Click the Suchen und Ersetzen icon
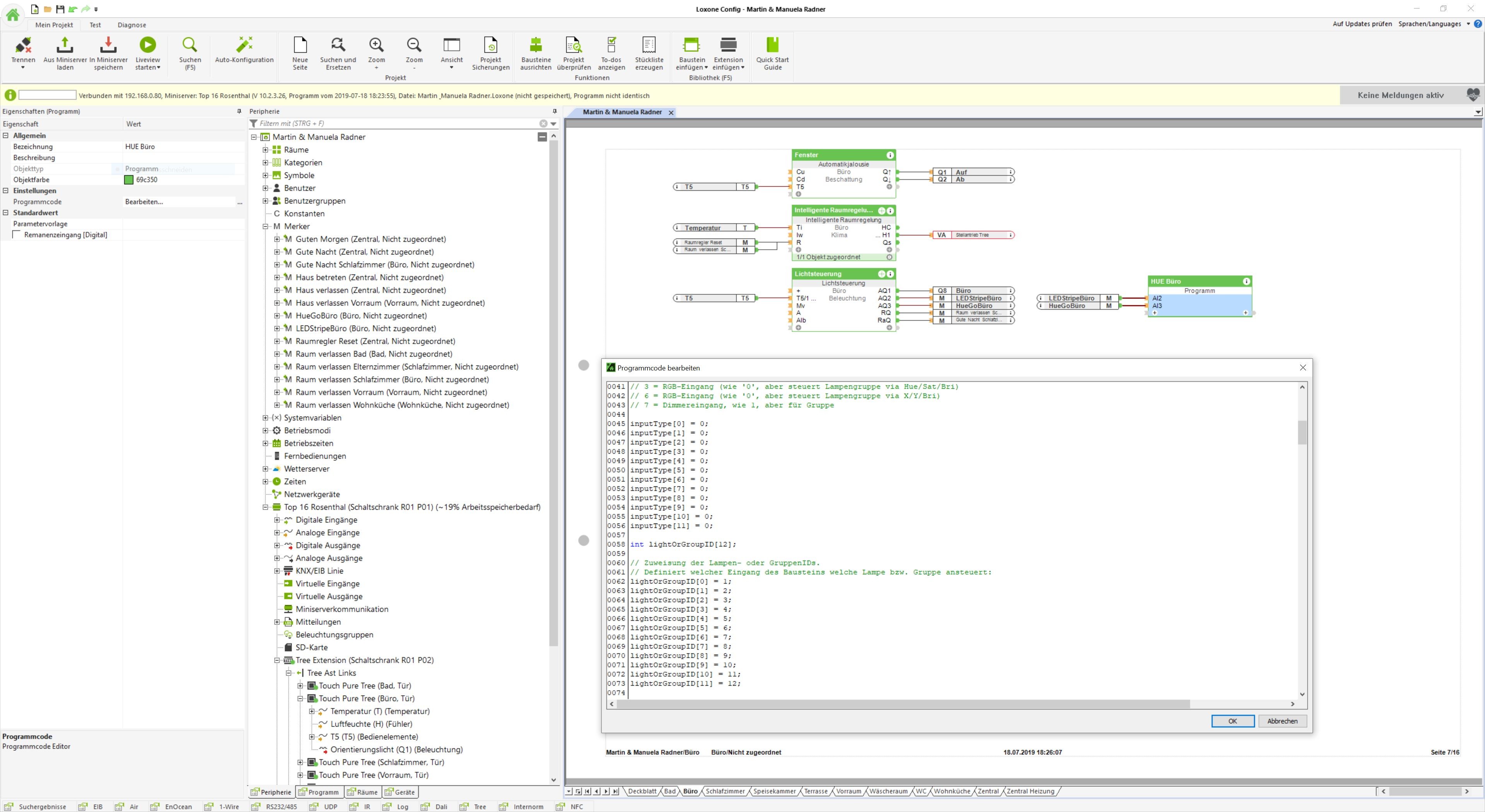1485x812 pixels. 338,45
